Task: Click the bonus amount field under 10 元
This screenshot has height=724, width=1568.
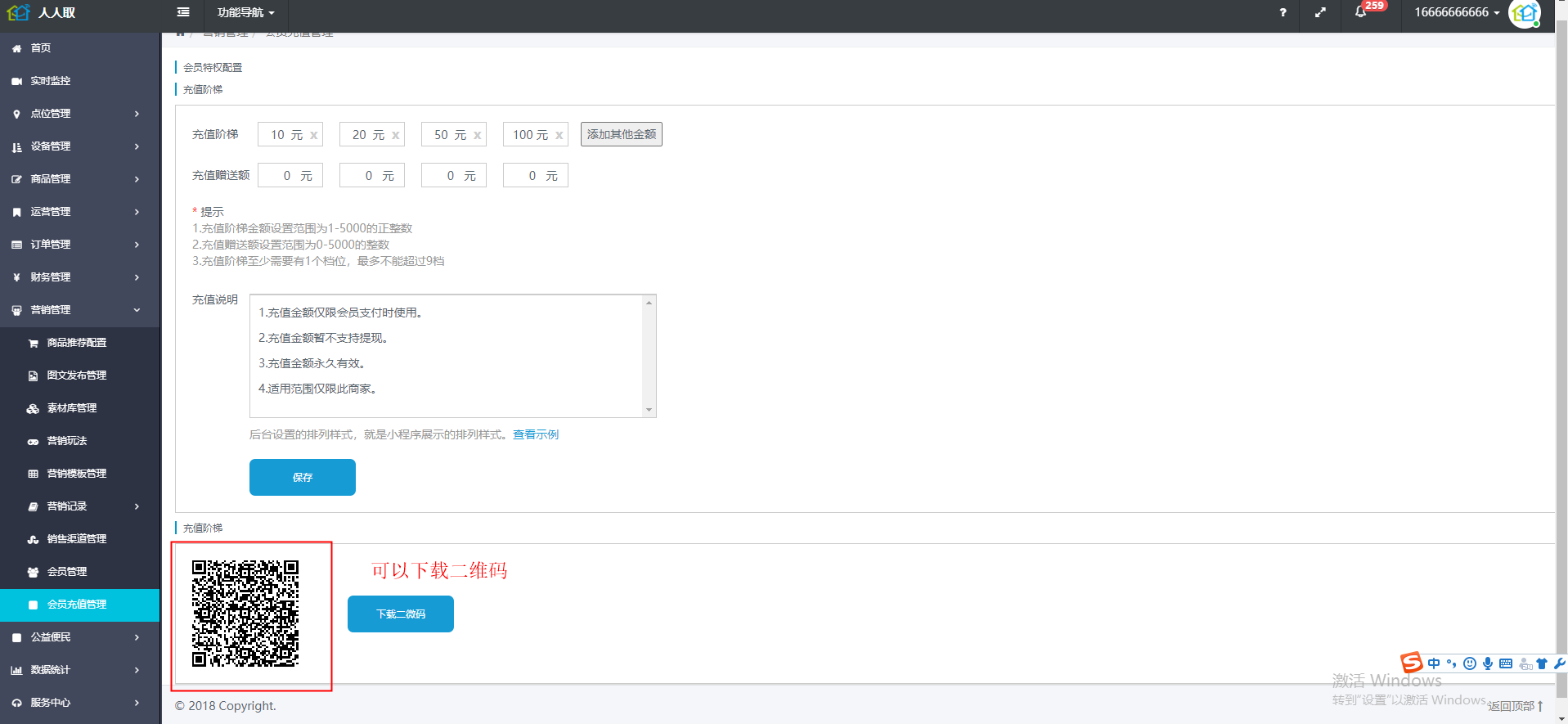Action: tap(290, 175)
